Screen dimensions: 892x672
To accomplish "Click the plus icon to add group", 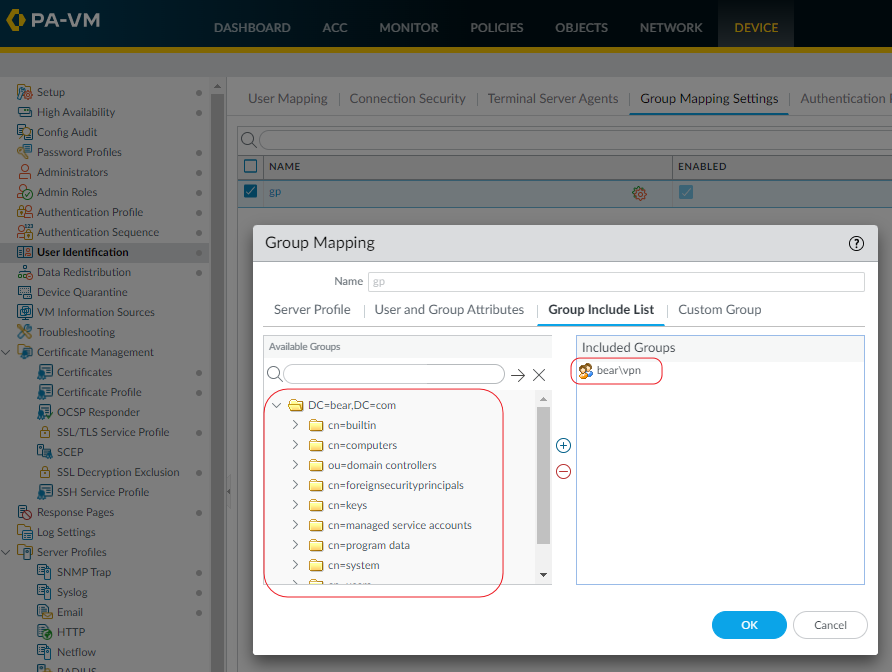I will coord(564,446).
